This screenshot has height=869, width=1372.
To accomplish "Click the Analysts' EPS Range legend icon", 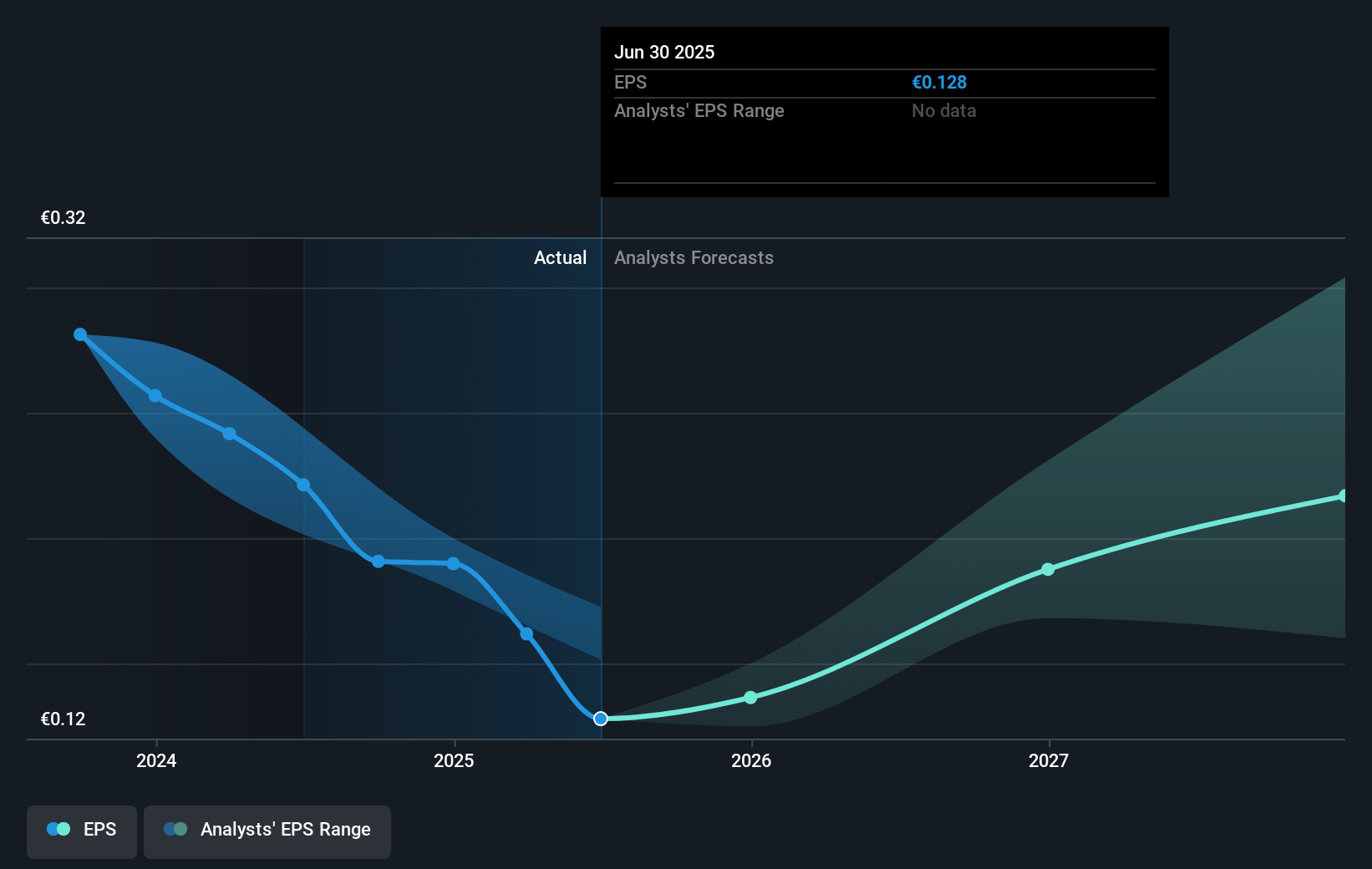I will pyautogui.click(x=176, y=828).
